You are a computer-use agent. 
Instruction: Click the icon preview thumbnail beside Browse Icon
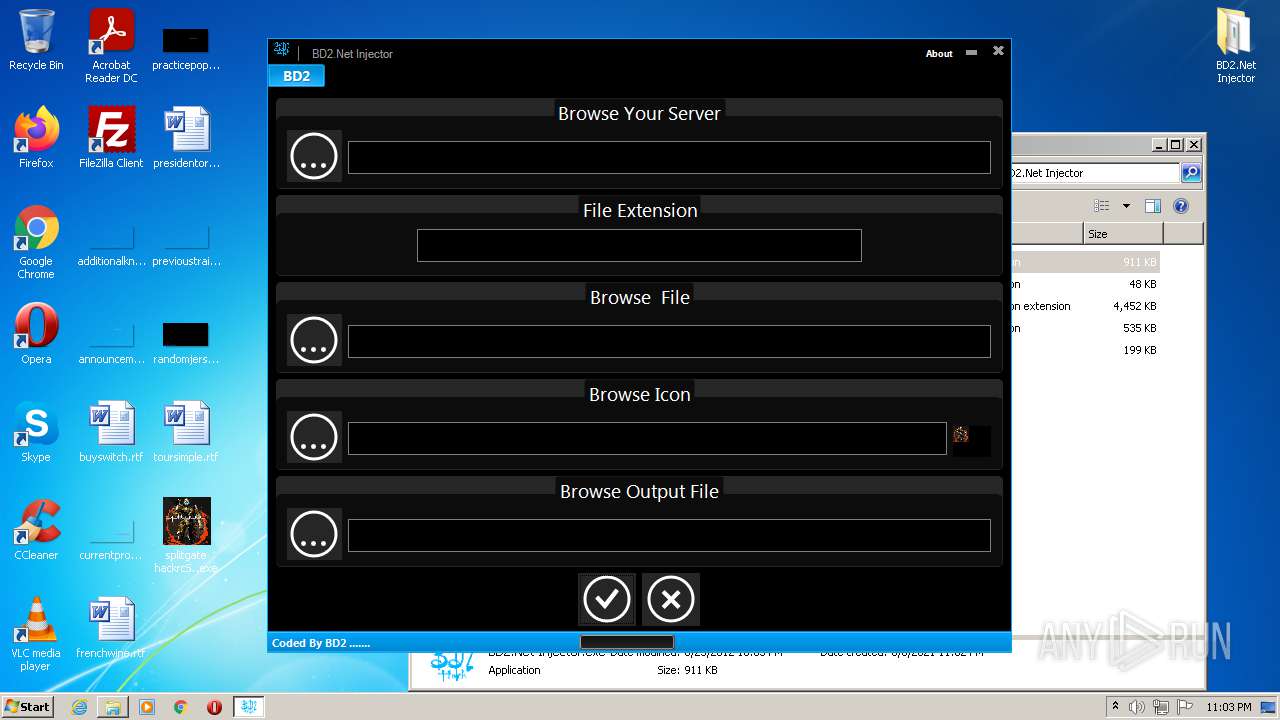pyautogui.click(x=971, y=440)
